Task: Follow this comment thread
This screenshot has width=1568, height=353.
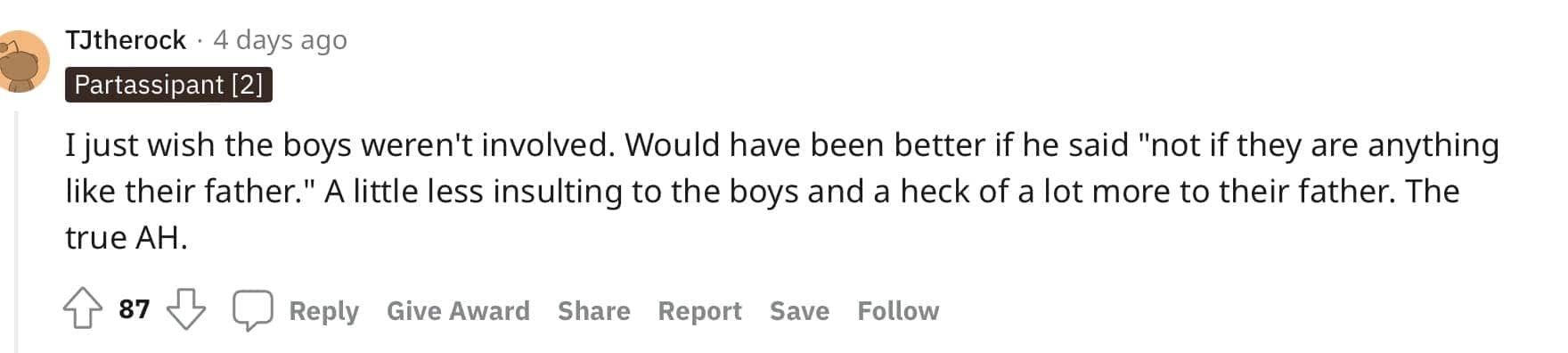Action: (x=898, y=310)
